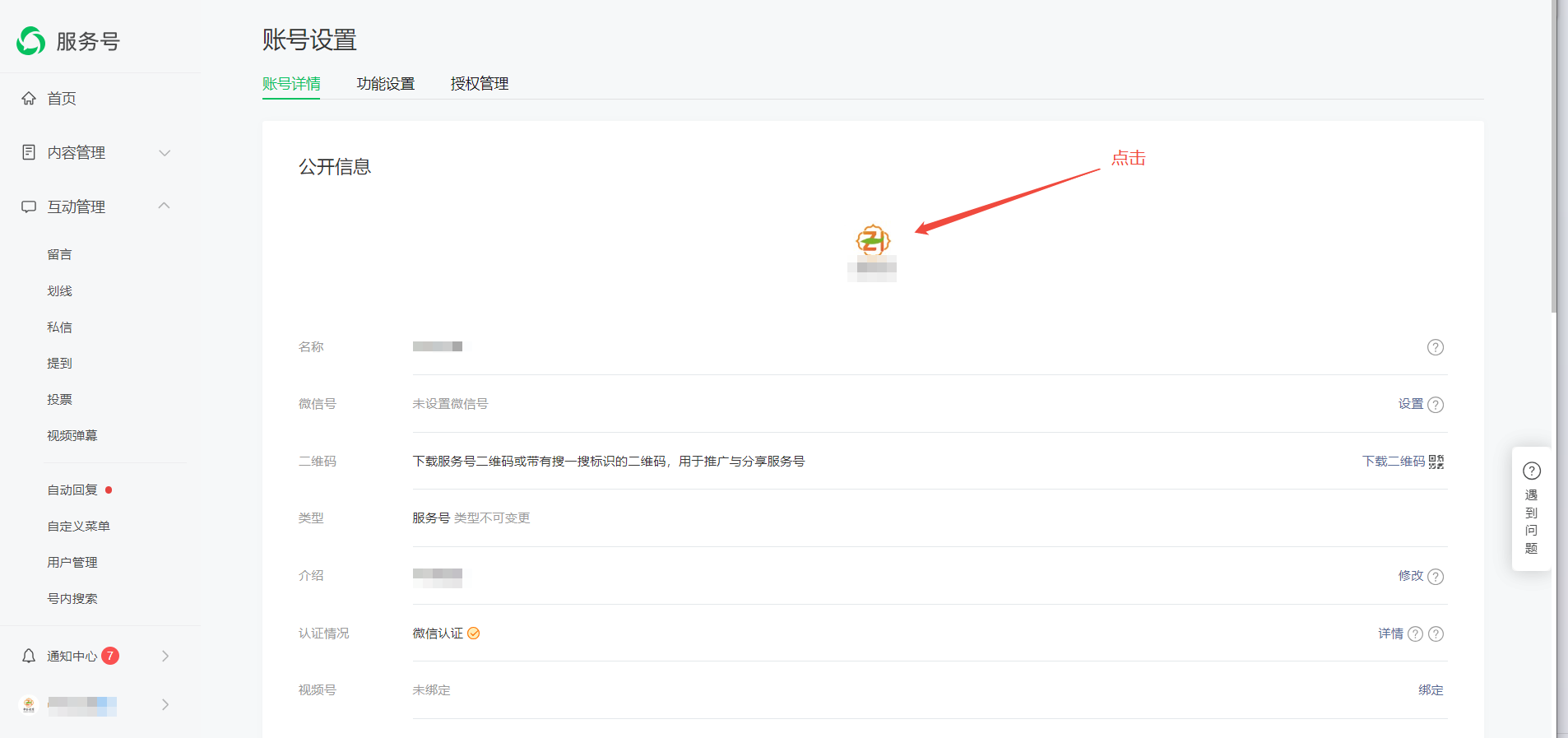
Task: Switch to the 授权管理 tab
Action: (x=479, y=84)
